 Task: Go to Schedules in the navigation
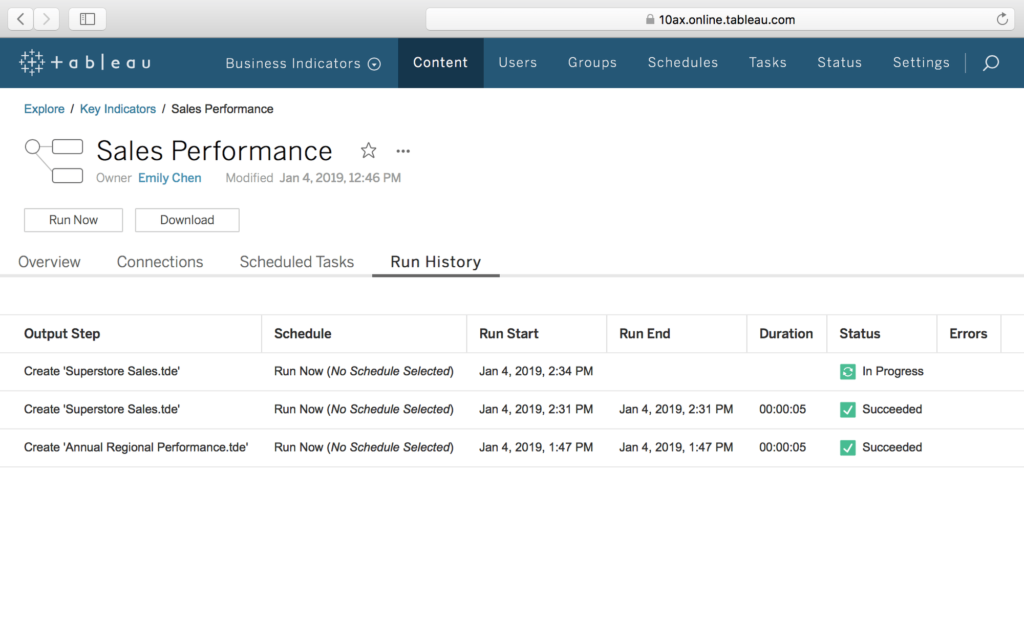682,62
